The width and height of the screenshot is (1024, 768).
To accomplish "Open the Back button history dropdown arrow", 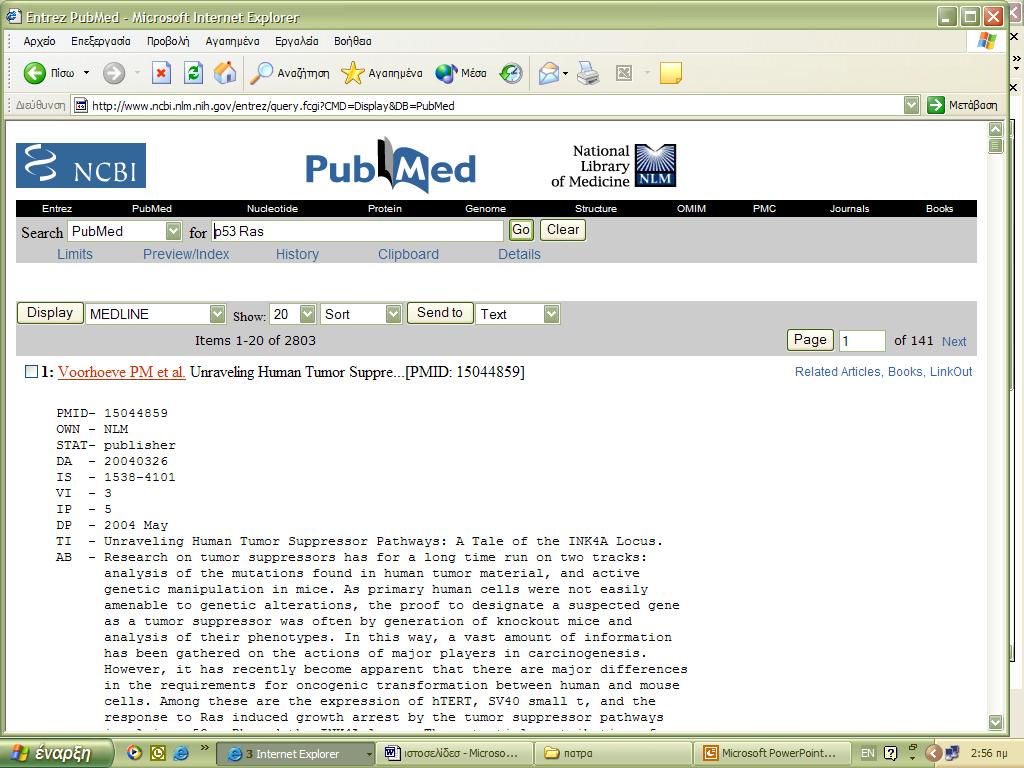I will point(86,73).
